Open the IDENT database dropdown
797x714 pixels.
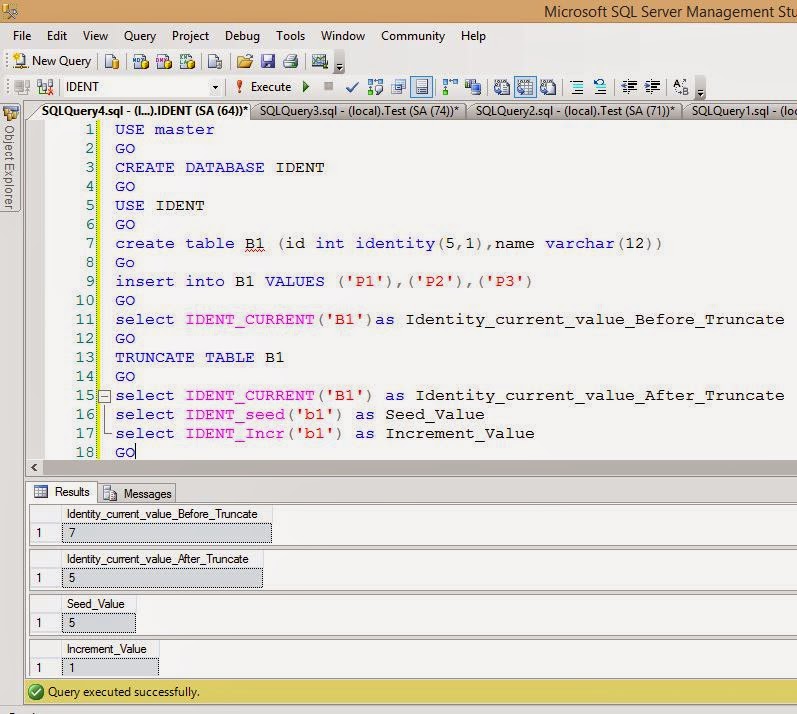pos(215,87)
